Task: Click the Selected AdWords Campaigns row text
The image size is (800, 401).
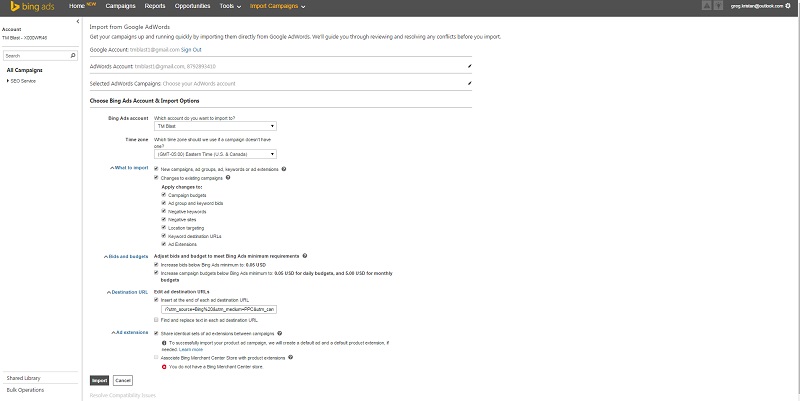Action: [x=163, y=84]
